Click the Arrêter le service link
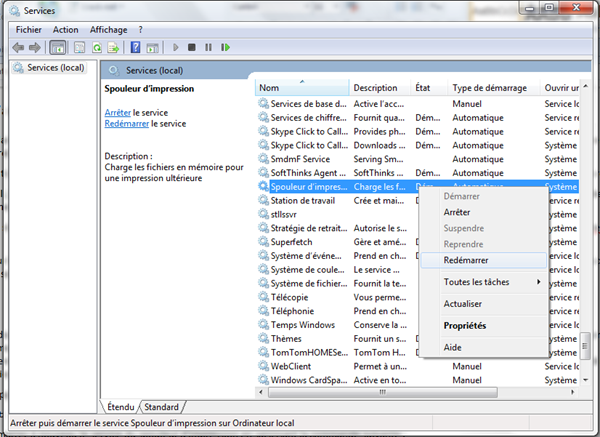The image size is (600, 437). click(118, 112)
